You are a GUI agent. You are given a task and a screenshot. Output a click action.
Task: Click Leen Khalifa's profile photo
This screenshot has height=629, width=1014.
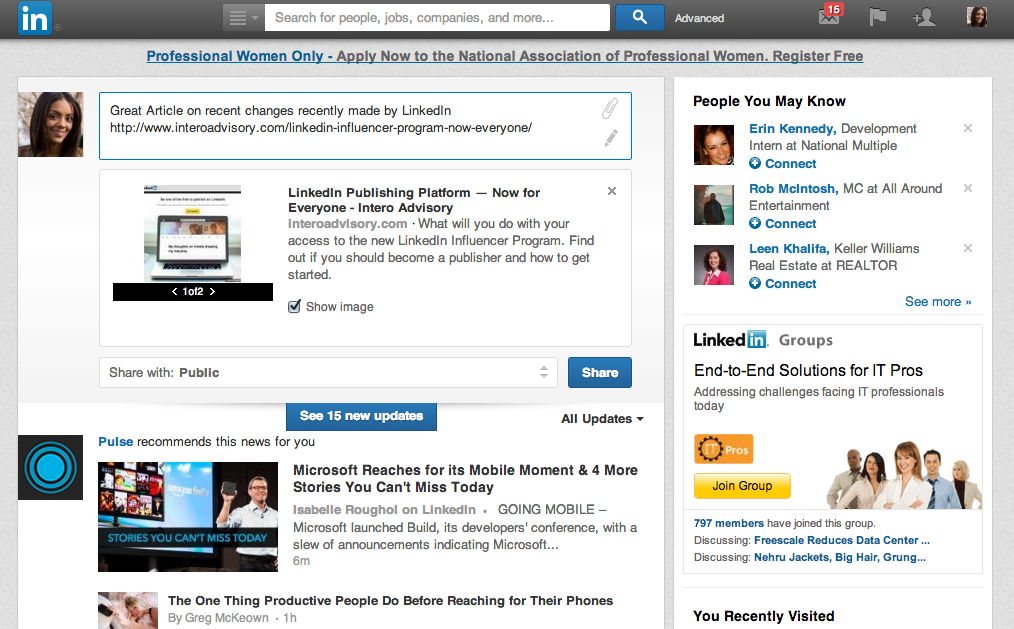click(x=714, y=265)
